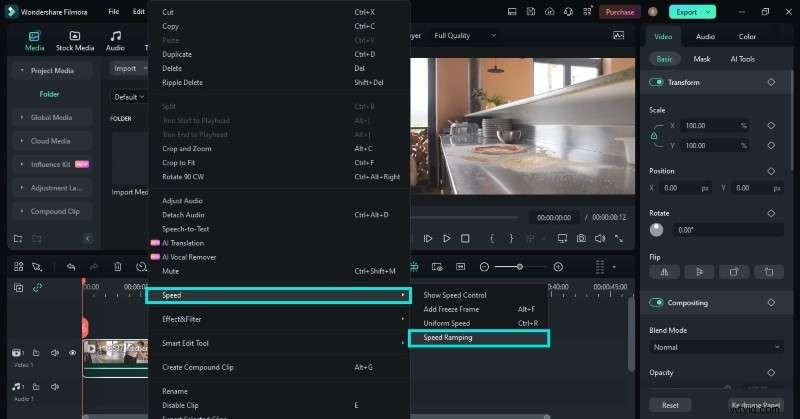
Task: Click the Scale X value field
Action: click(715, 126)
